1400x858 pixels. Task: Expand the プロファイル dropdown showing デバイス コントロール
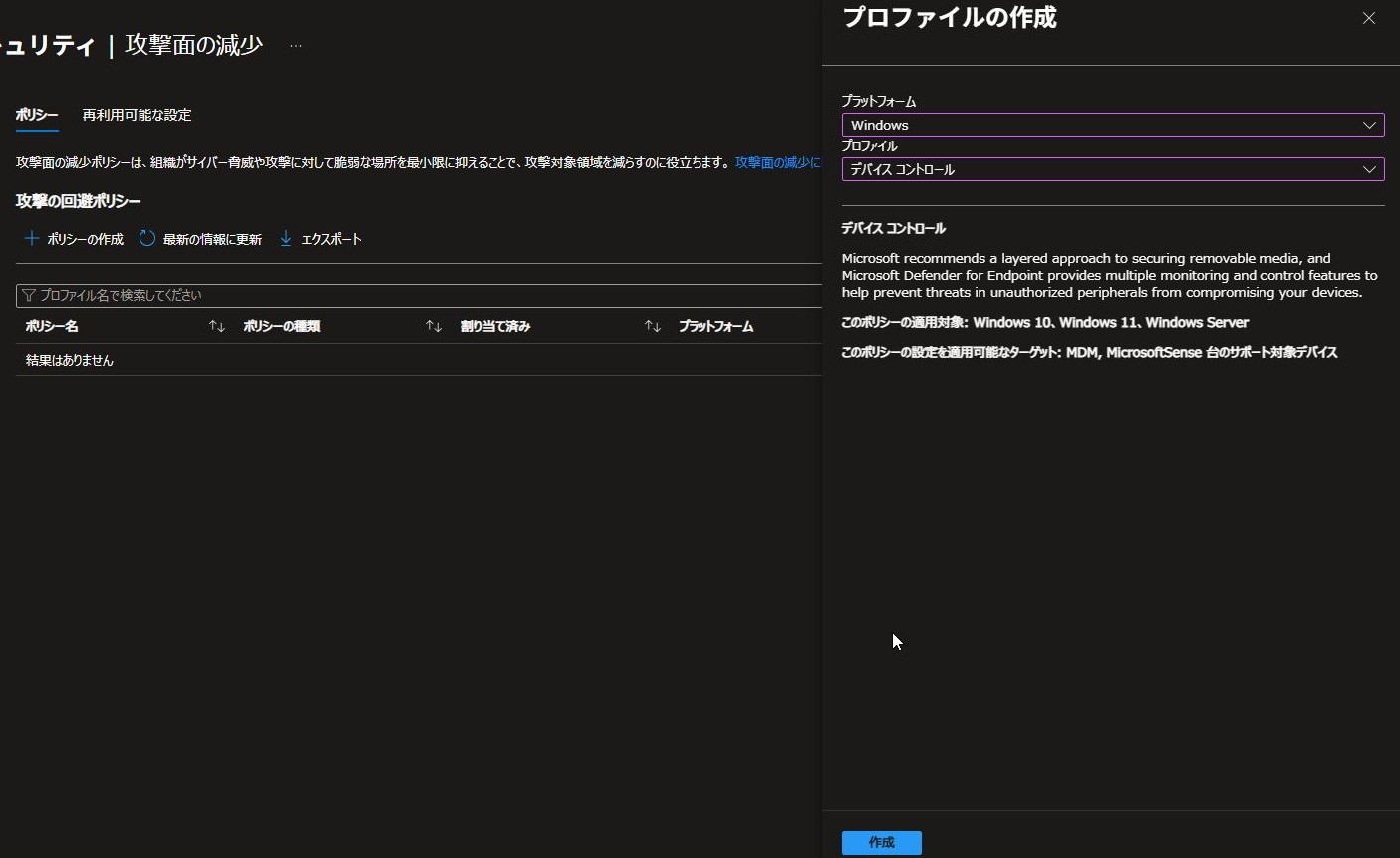1112,170
